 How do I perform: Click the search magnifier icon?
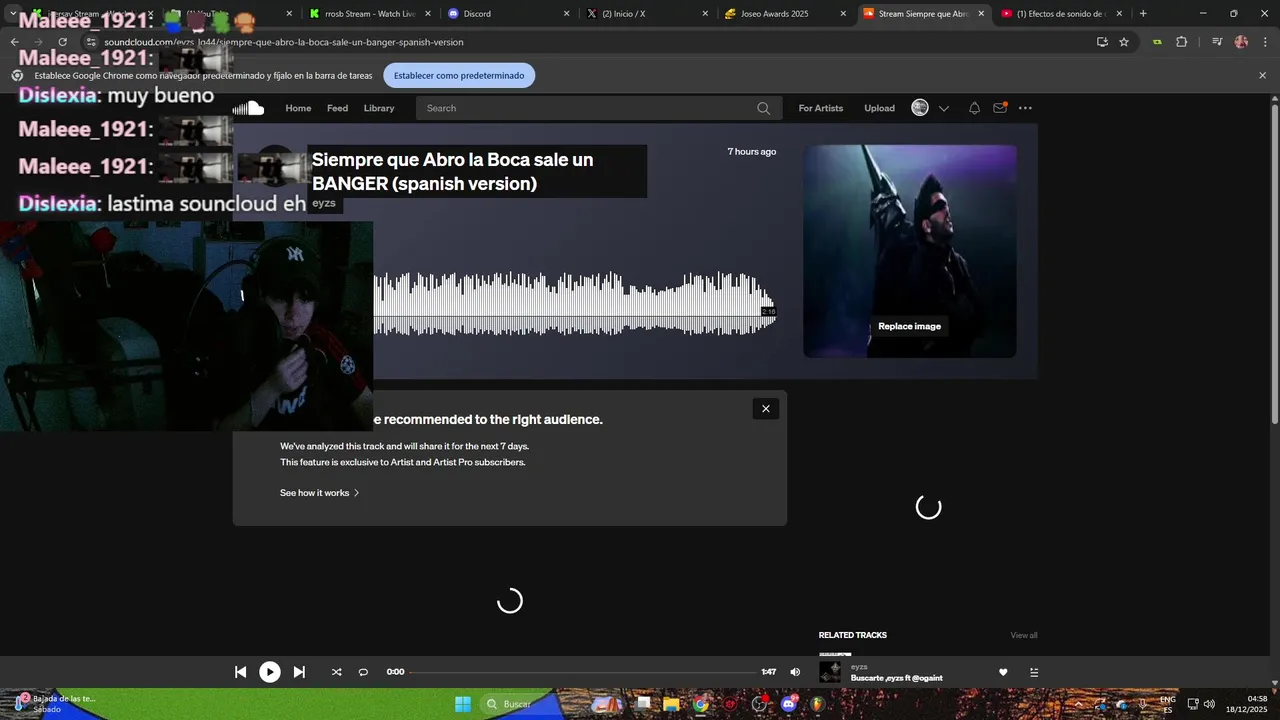pyautogui.click(x=764, y=108)
